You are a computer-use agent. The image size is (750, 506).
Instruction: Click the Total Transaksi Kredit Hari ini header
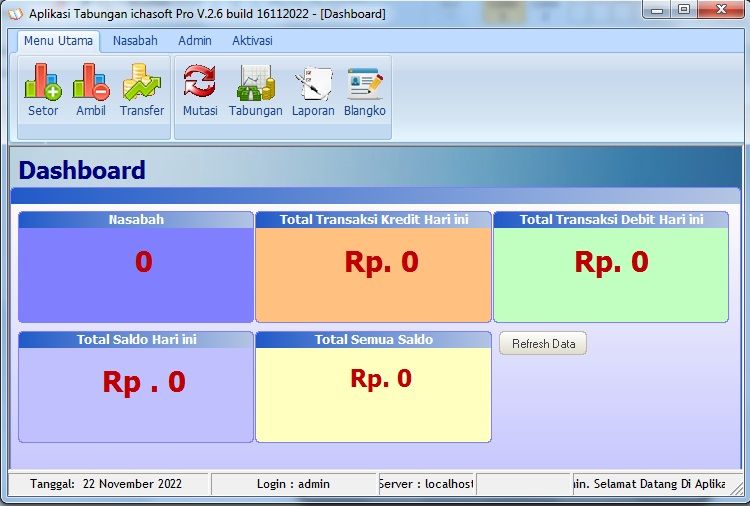[374, 220]
